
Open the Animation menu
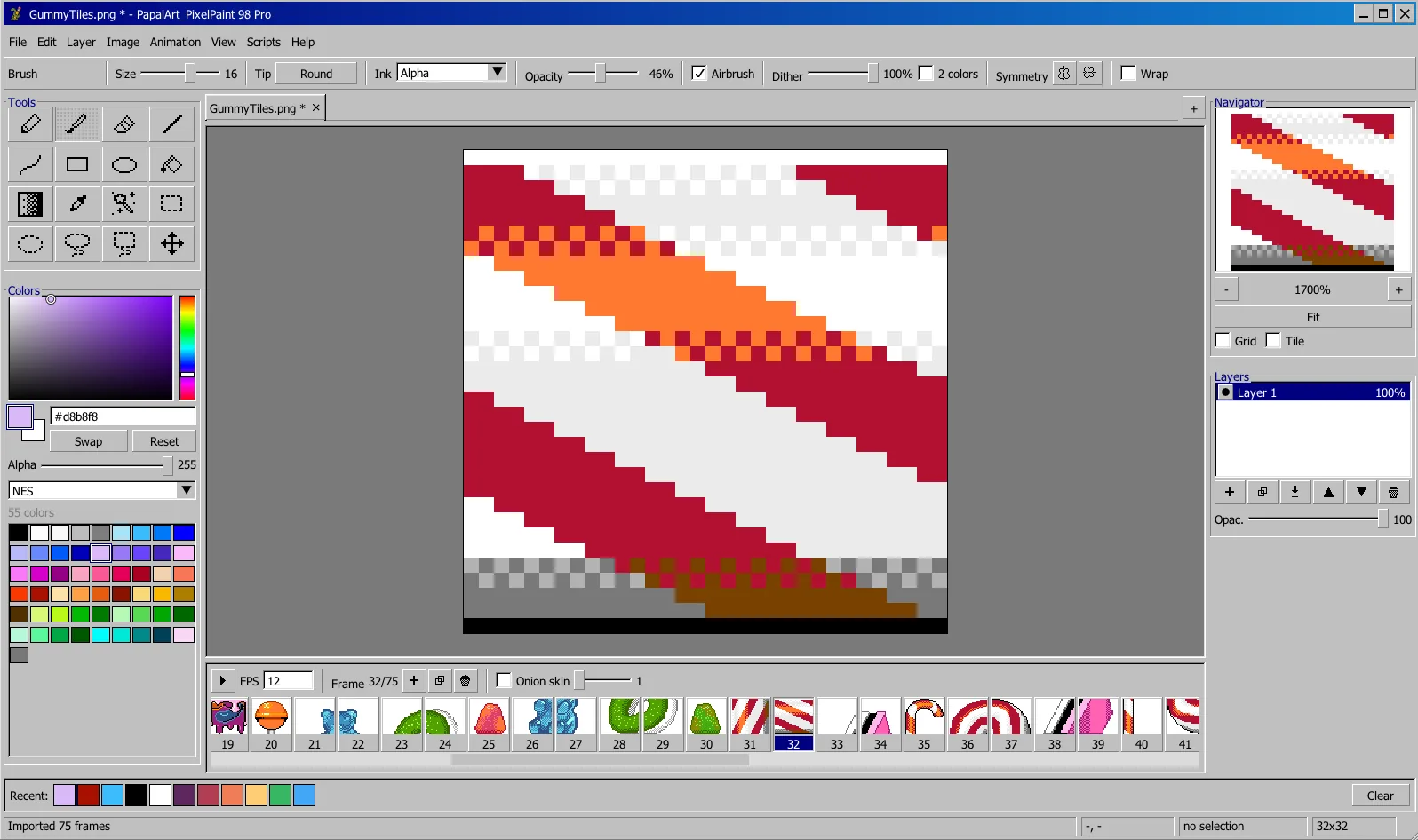point(175,42)
